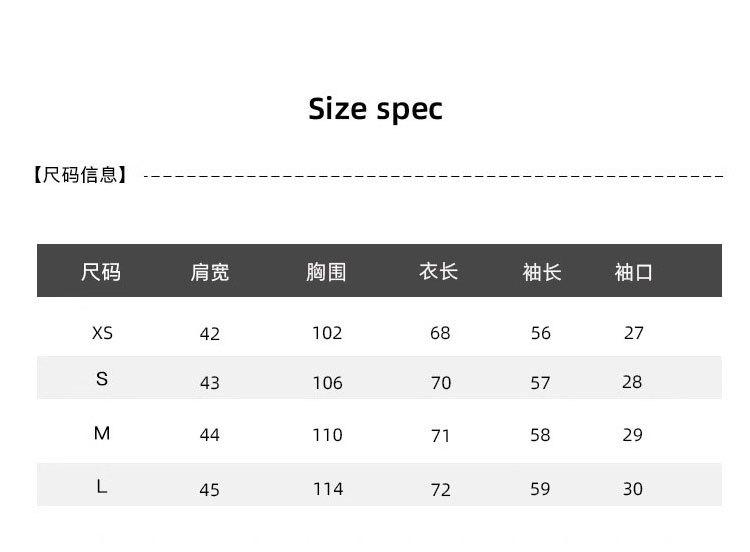Viewport: 750px width, 552px height.
Task: Select the L size row label
Action: [102, 487]
